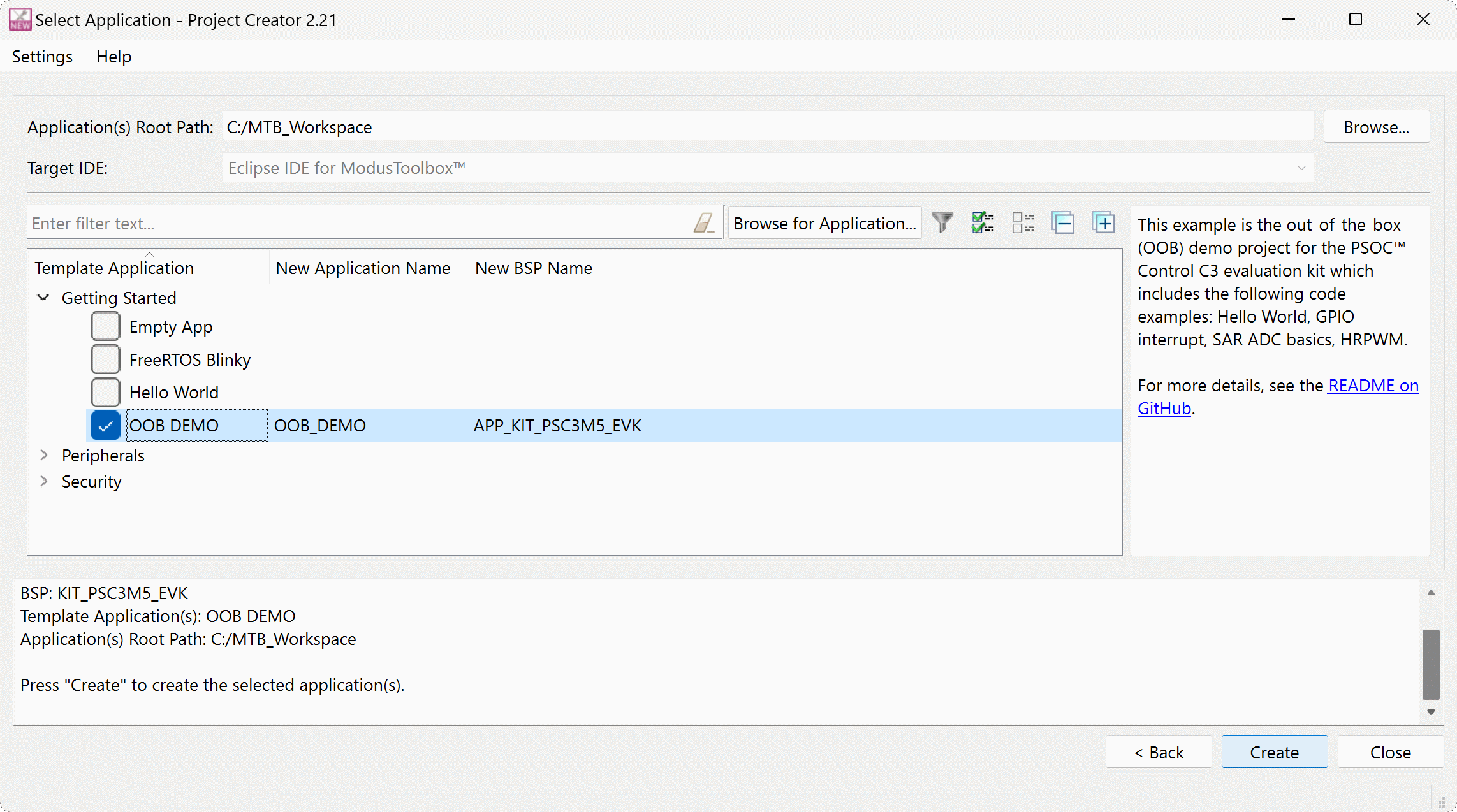Screen dimensions: 1457x812
Task: Expand the Security category
Action: [43, 481]
